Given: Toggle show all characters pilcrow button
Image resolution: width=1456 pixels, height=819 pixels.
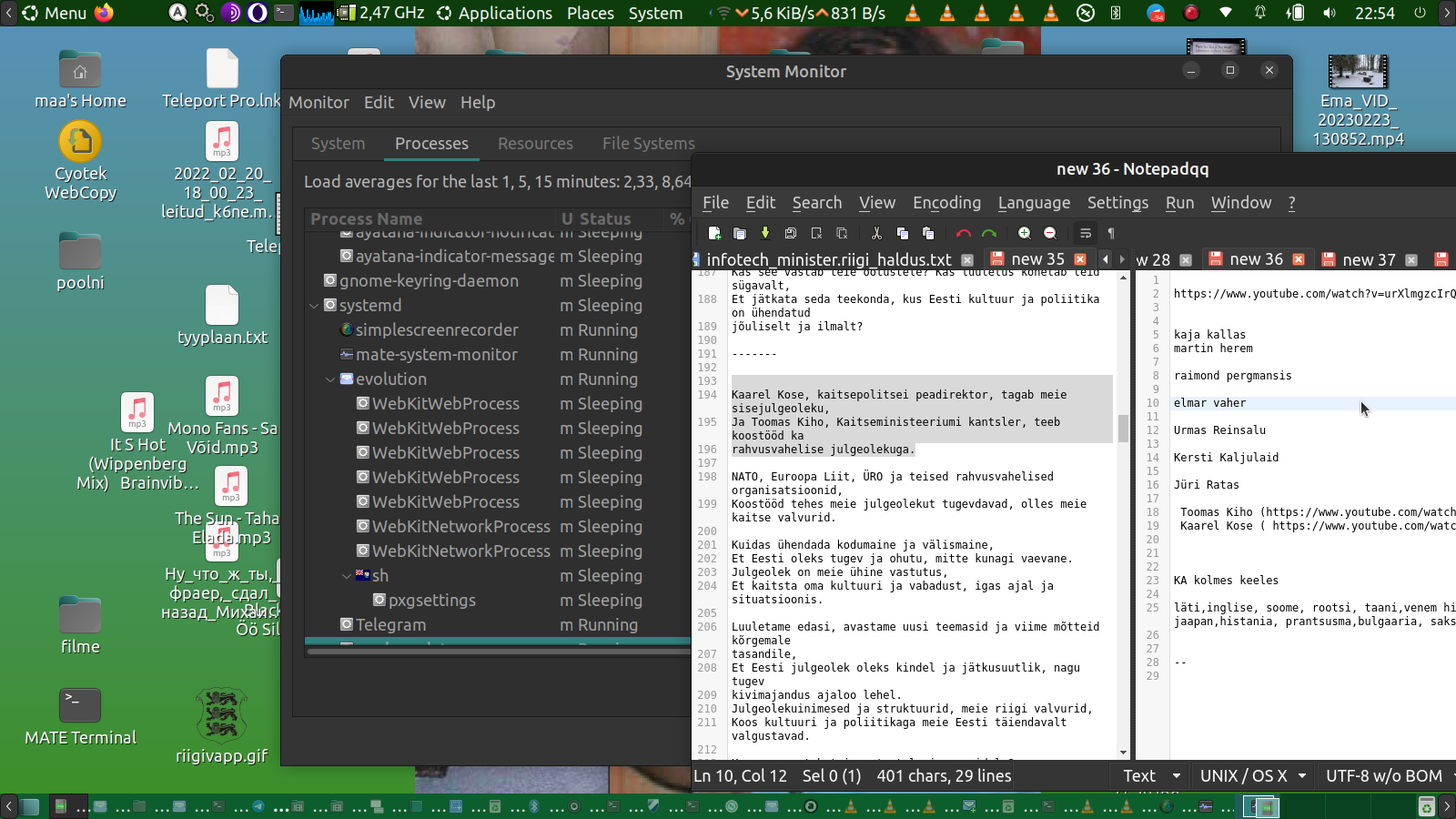Looking at the screenshot, I should click(1111, 233).
